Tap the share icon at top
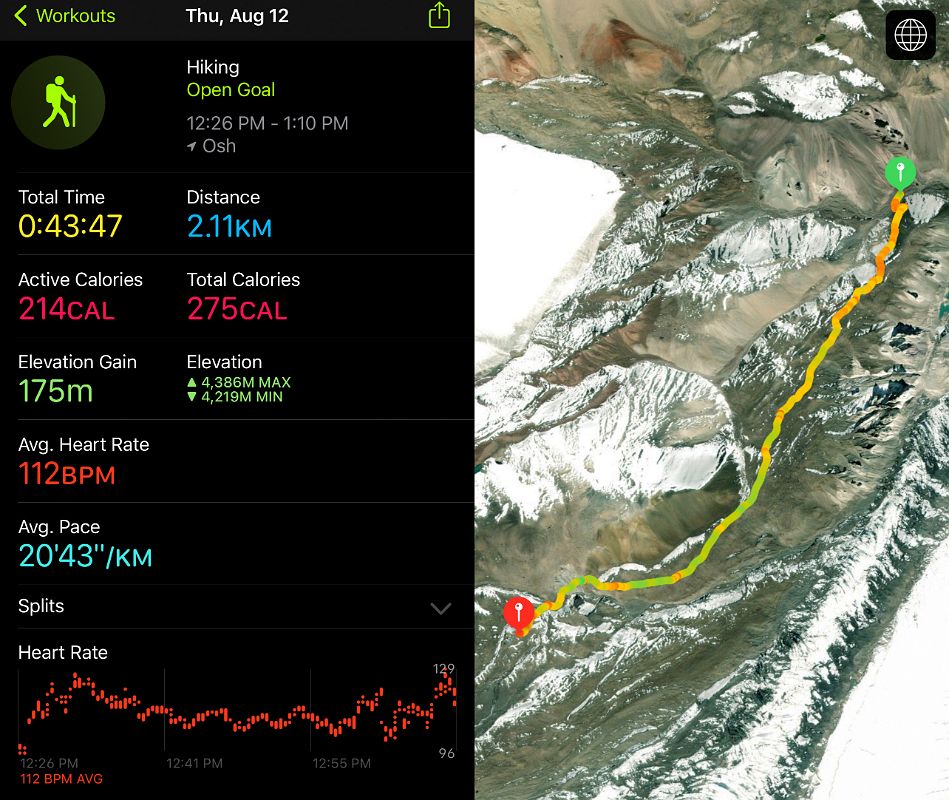The image size is (949, 800). pyautogui.click(x=439, y=15)
